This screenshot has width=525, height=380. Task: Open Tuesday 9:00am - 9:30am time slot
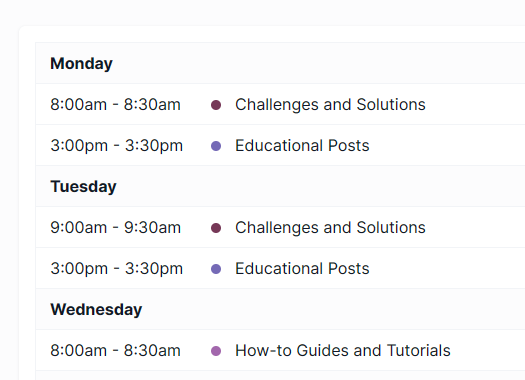(x=116, y=228)
